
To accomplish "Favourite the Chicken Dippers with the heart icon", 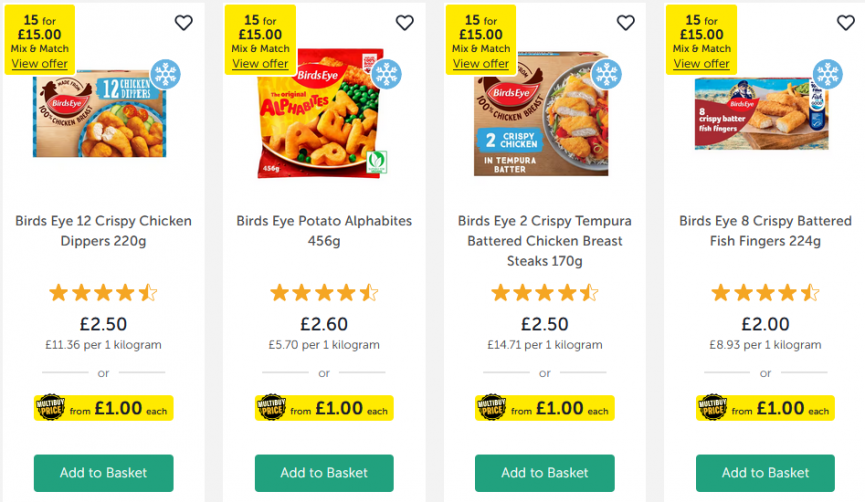I will pos(183,23).
